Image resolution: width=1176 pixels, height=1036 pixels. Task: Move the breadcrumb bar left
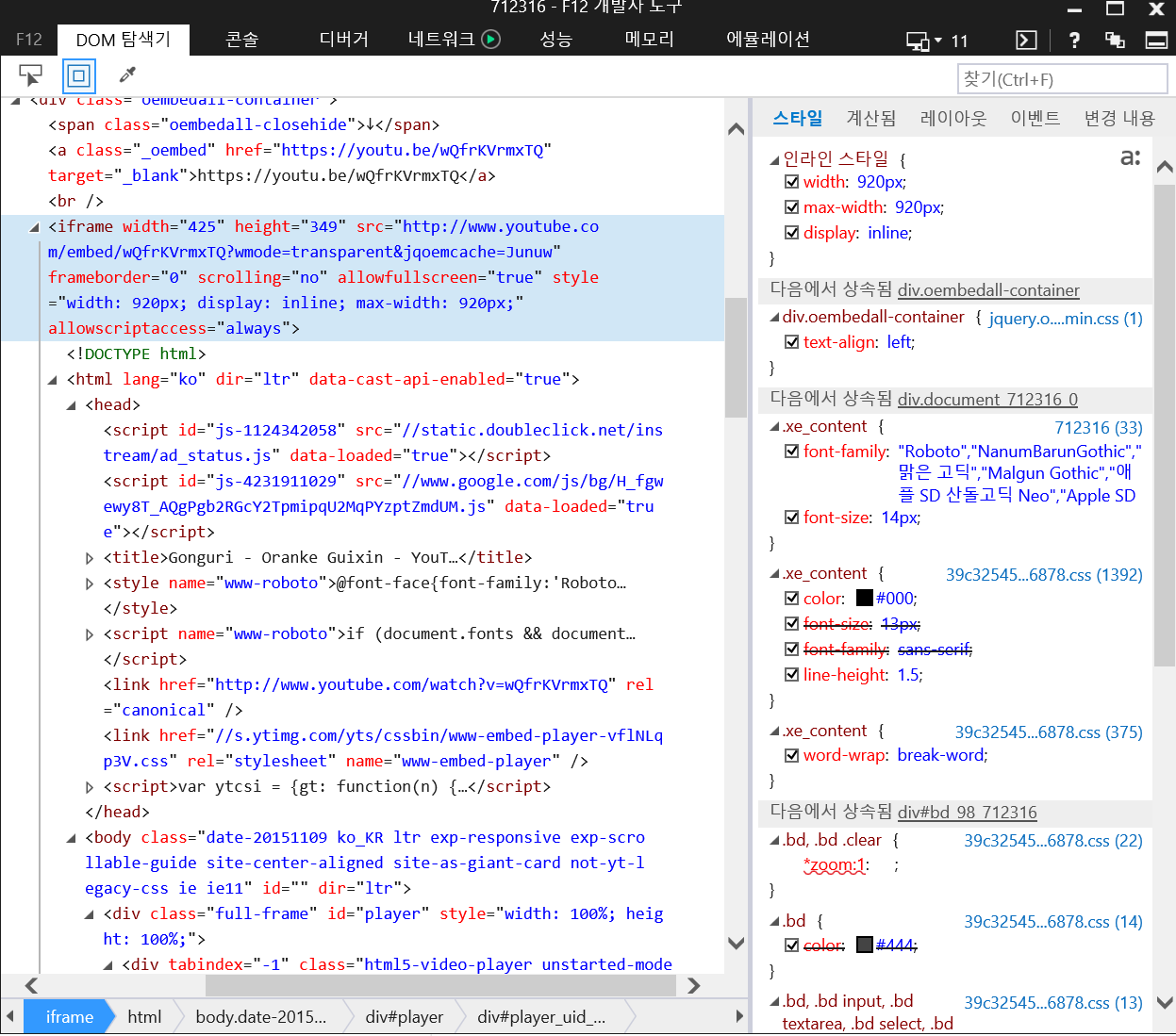coord(9,1016)
